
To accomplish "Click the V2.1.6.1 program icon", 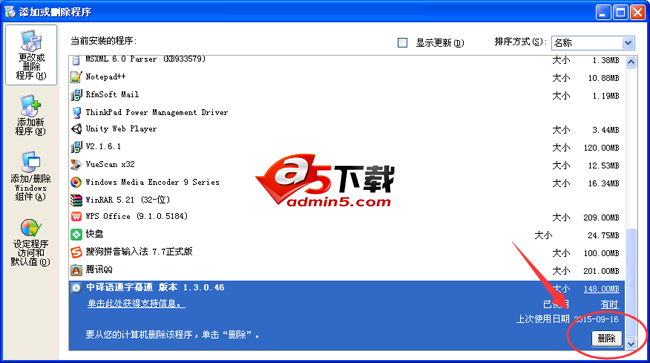I will pyautogui.click(x=76, y=147).
